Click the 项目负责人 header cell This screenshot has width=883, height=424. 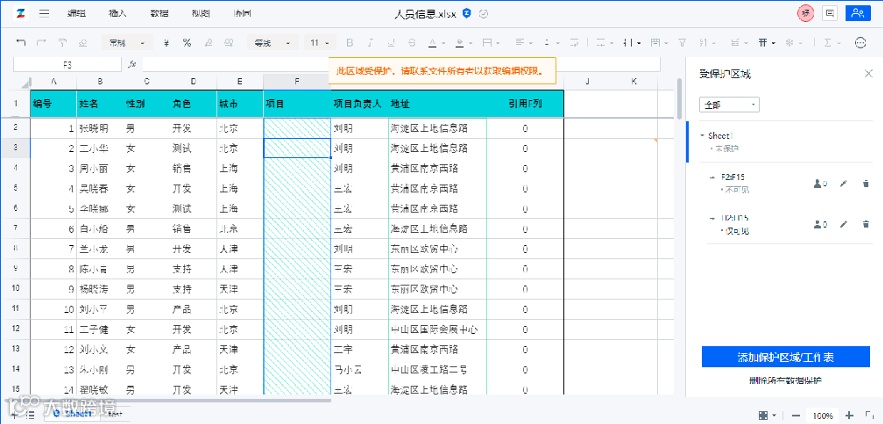[x=359, y=104]
